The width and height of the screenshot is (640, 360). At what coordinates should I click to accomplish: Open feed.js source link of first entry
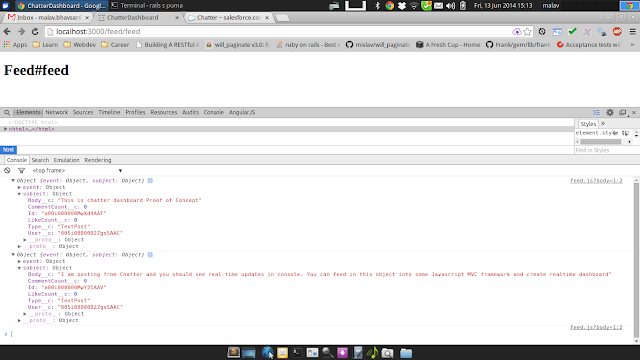pyautogui.click(x=596, y=180)
